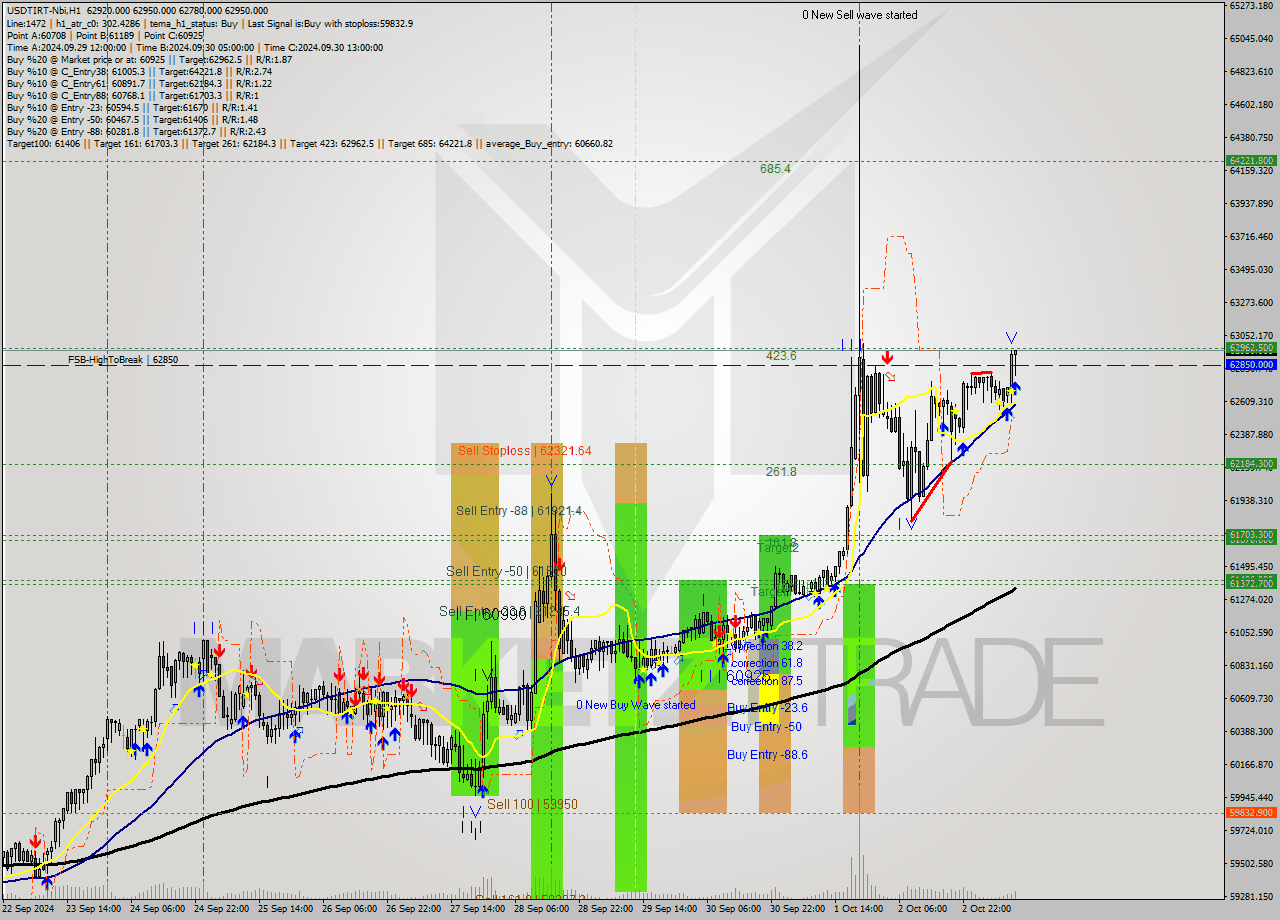Click the 'Buy %20 @ Market price' info line
The width and height of the screenshot is (1280, 920).
pyautogui.click(x=149, y=59)
